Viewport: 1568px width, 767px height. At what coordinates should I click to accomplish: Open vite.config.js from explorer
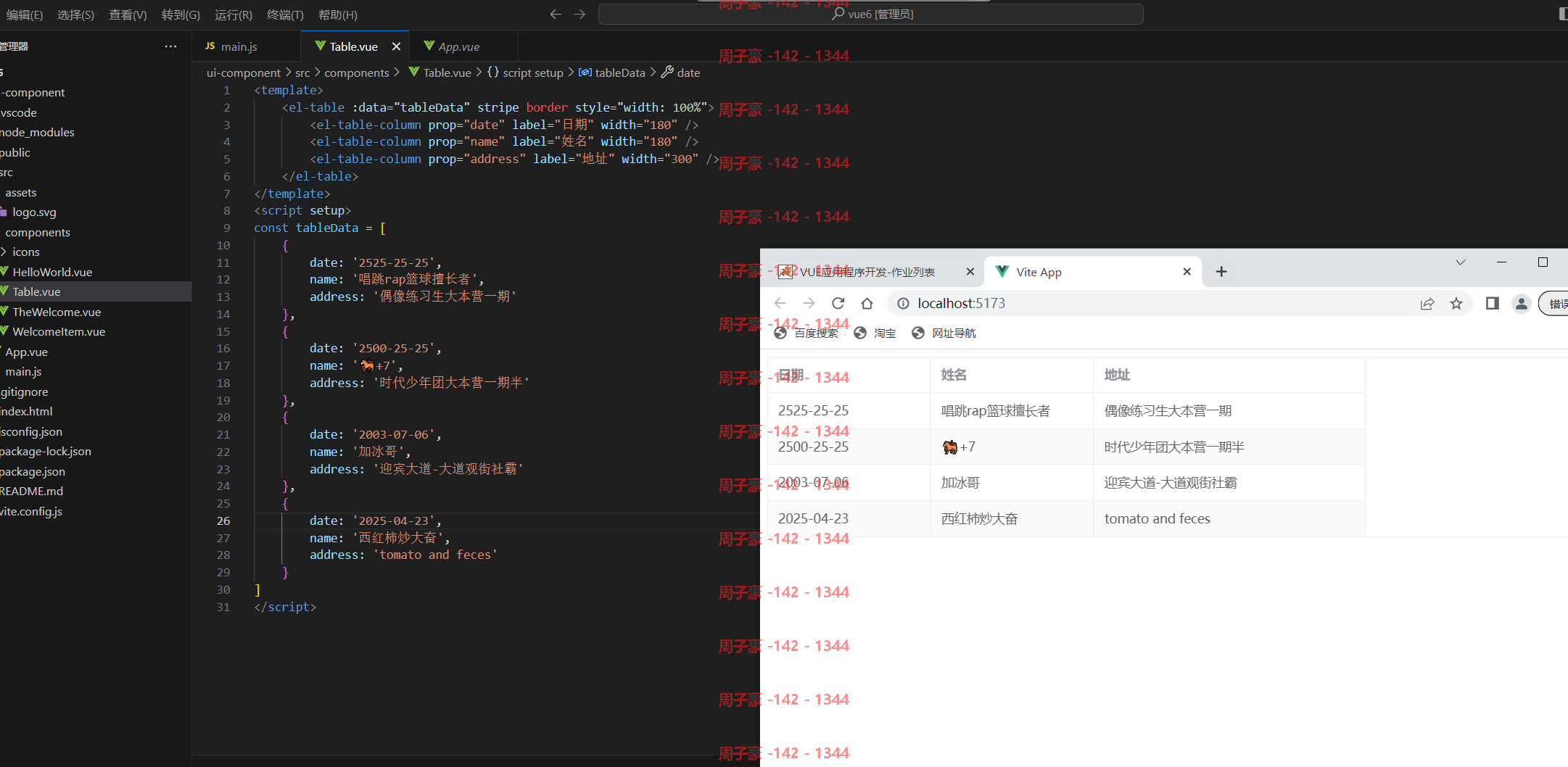coord(30,512)
